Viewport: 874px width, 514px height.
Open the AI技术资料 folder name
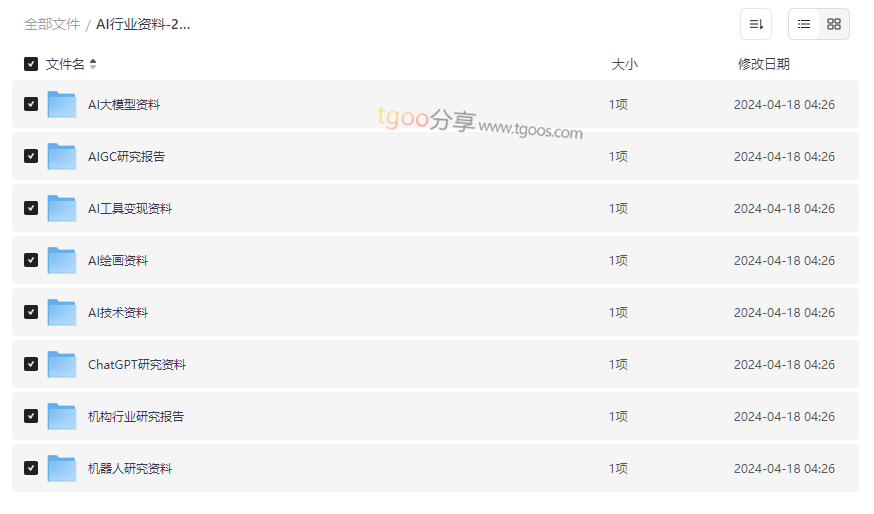coord(118,313)
